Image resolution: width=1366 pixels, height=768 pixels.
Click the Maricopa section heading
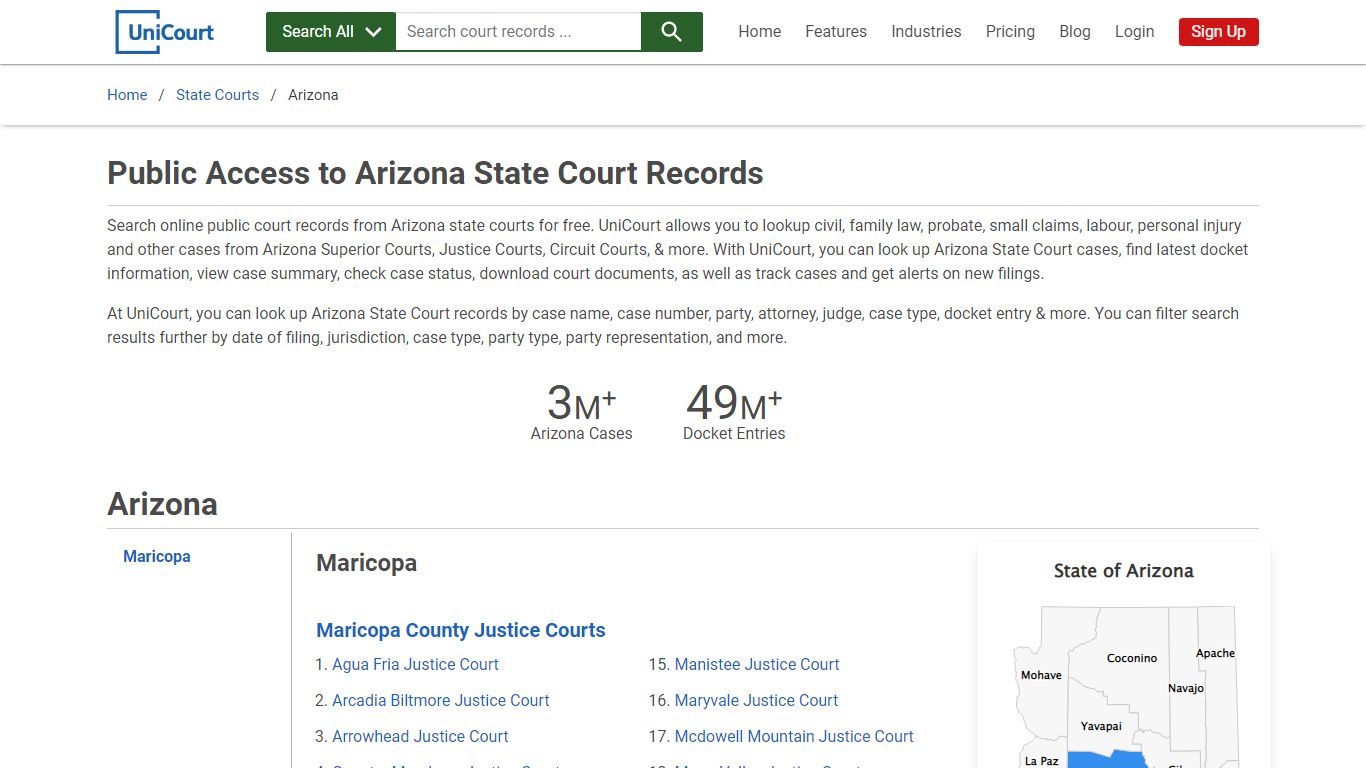pos(366,563)
